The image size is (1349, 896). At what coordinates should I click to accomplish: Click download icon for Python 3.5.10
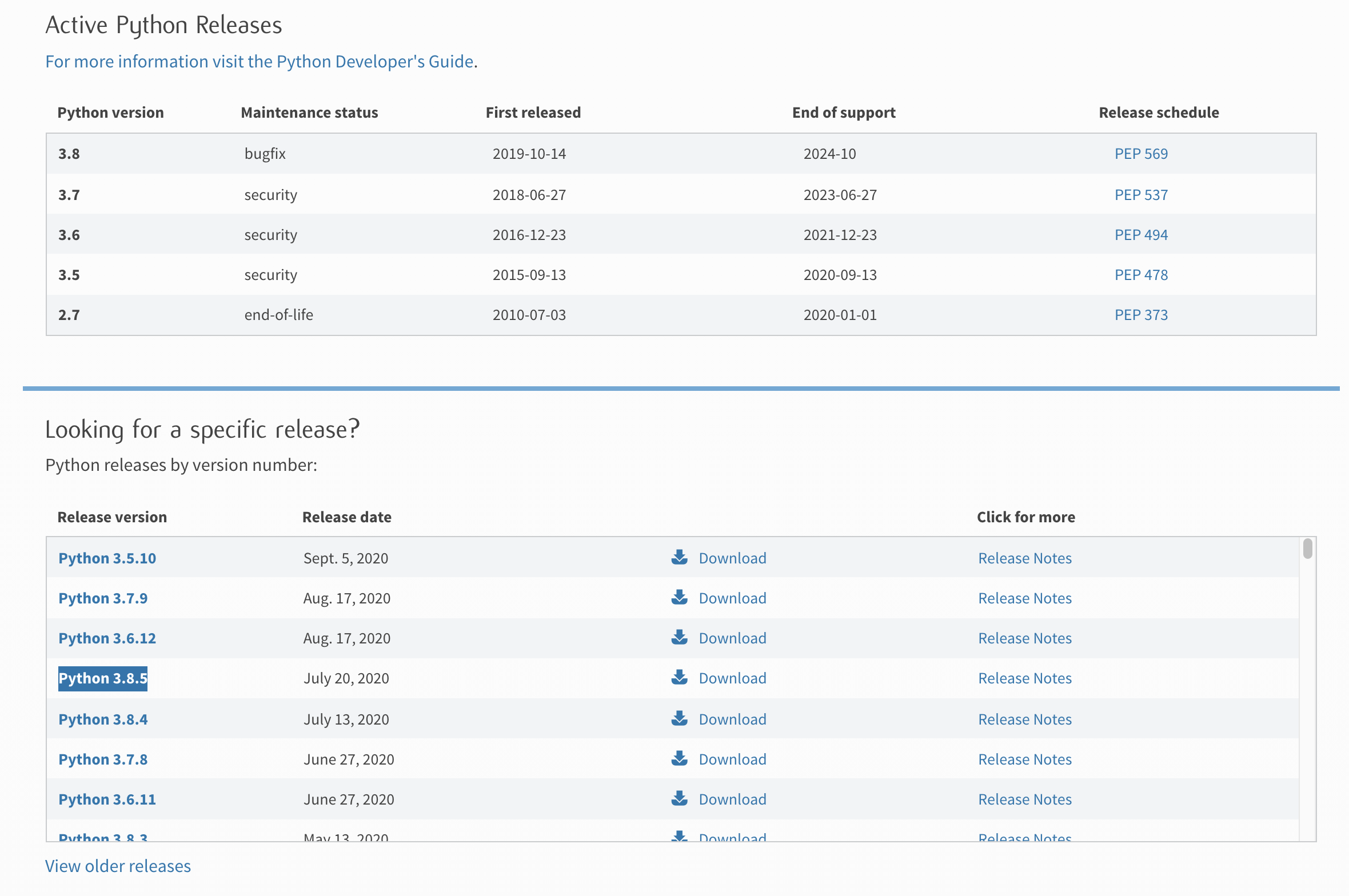tap(679, 557)
